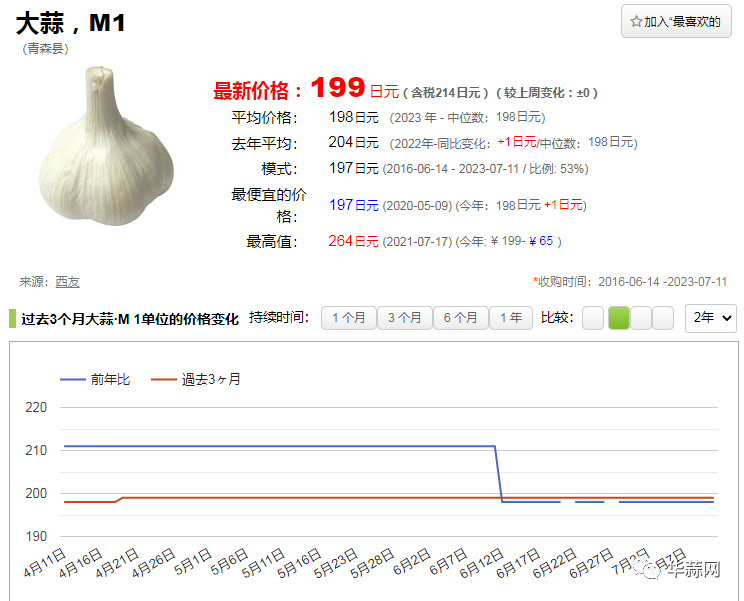
Task: Click the 含税214日元 tax-included text
Action: [446, 92]
